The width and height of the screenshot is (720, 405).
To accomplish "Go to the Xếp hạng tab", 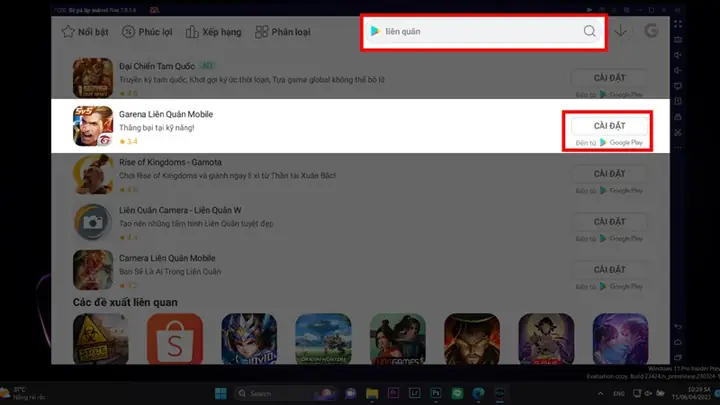I will tap(213, 32).
